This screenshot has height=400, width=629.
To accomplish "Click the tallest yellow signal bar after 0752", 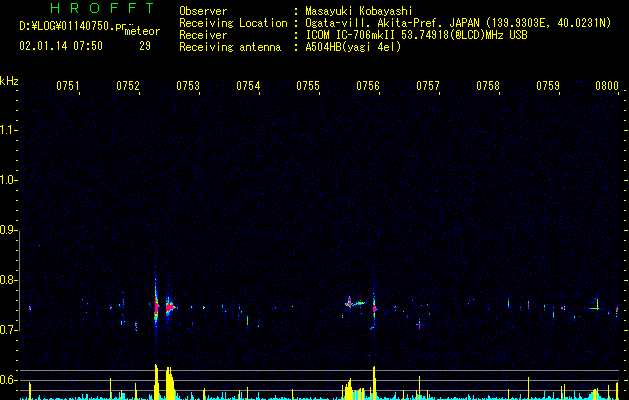I will [156, 382].
